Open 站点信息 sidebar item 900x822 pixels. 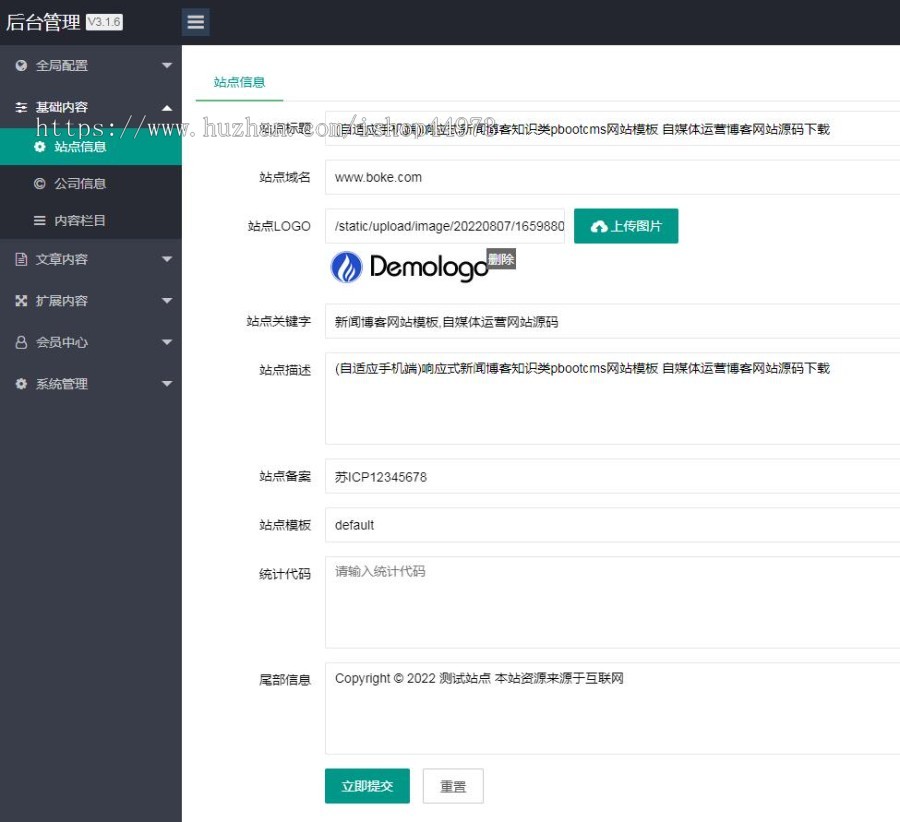(91, 146)
